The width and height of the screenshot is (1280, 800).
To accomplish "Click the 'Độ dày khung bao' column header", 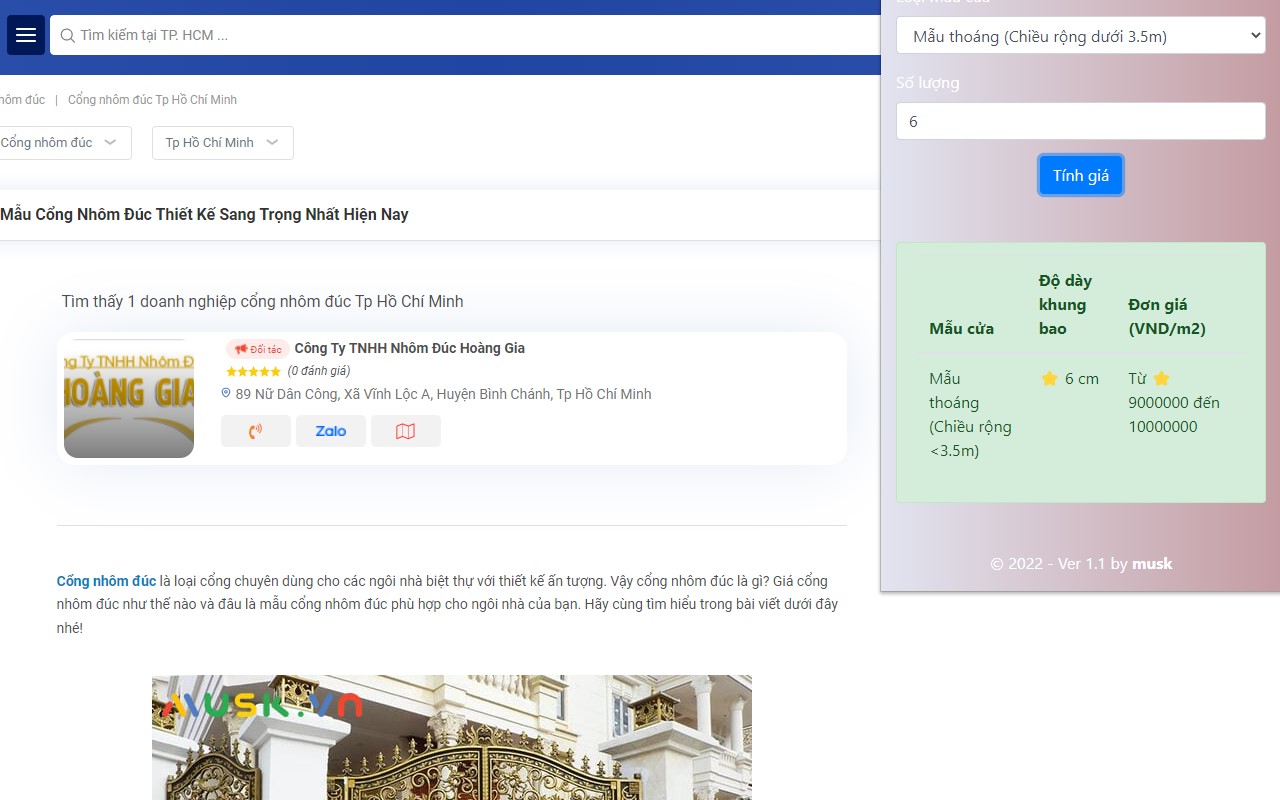I will pos(1065,304).
